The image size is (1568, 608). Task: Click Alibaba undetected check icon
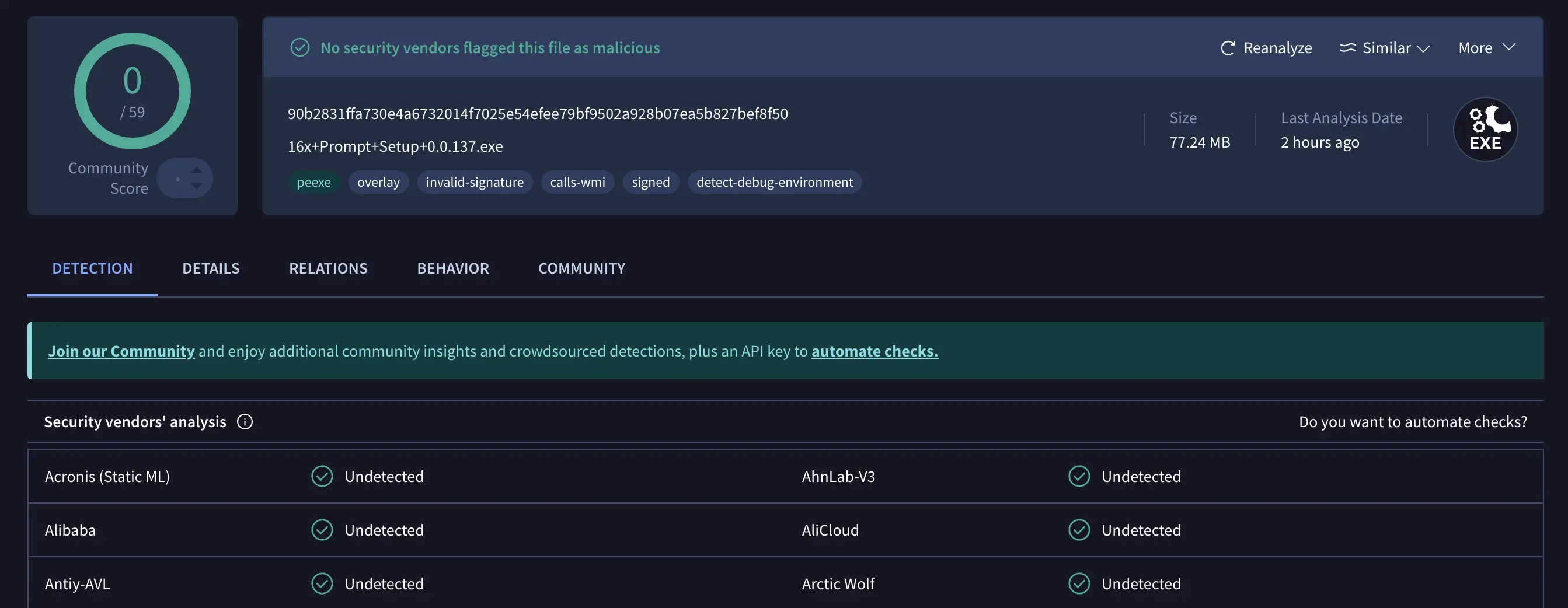point(322,530)
